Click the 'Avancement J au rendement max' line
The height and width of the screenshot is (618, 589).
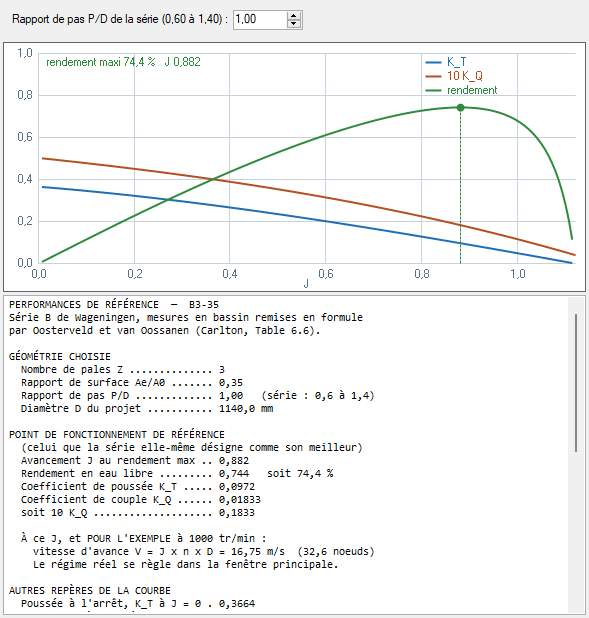click(135, 460)
